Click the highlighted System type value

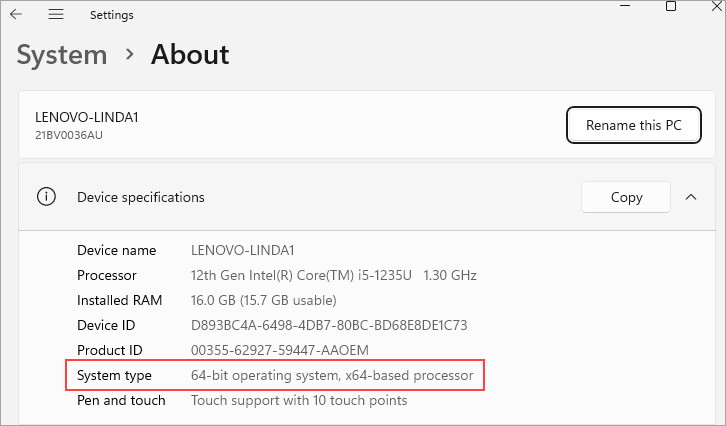coord(332,375)
